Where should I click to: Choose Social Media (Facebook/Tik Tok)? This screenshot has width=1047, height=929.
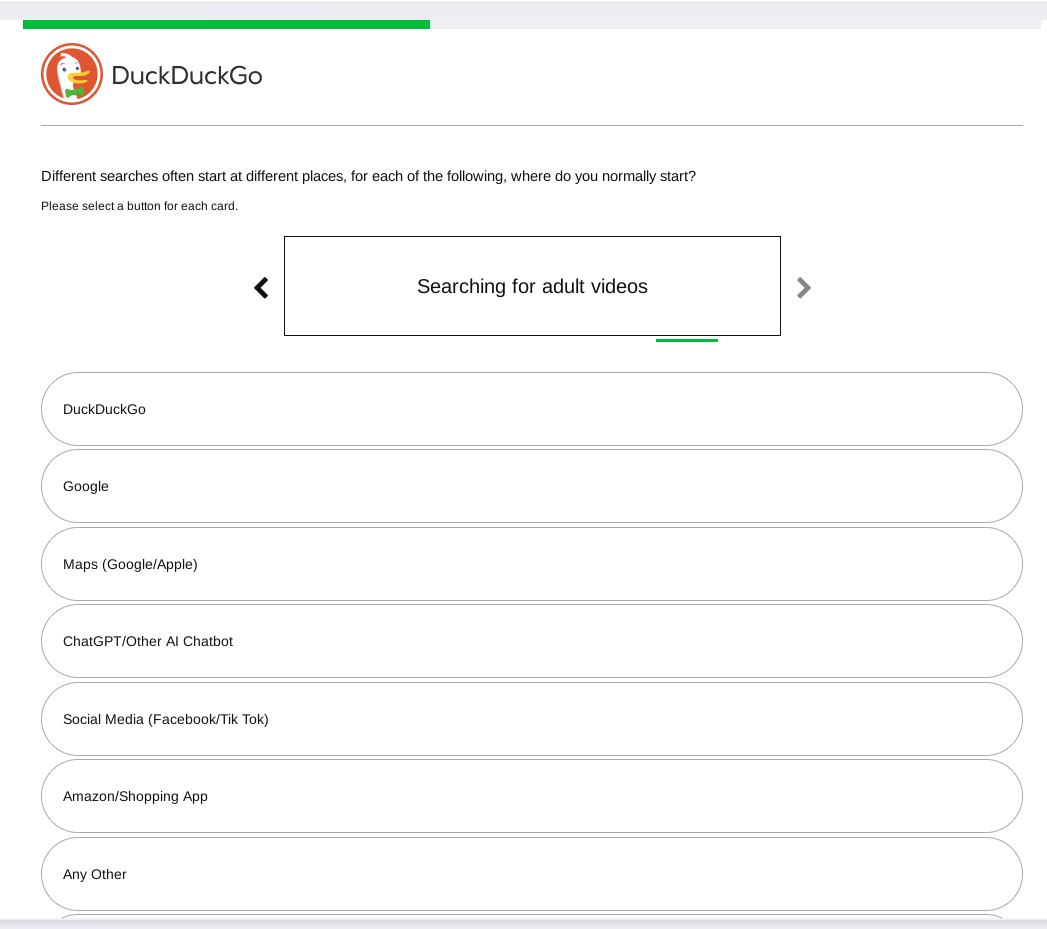[x=532, y=719]
